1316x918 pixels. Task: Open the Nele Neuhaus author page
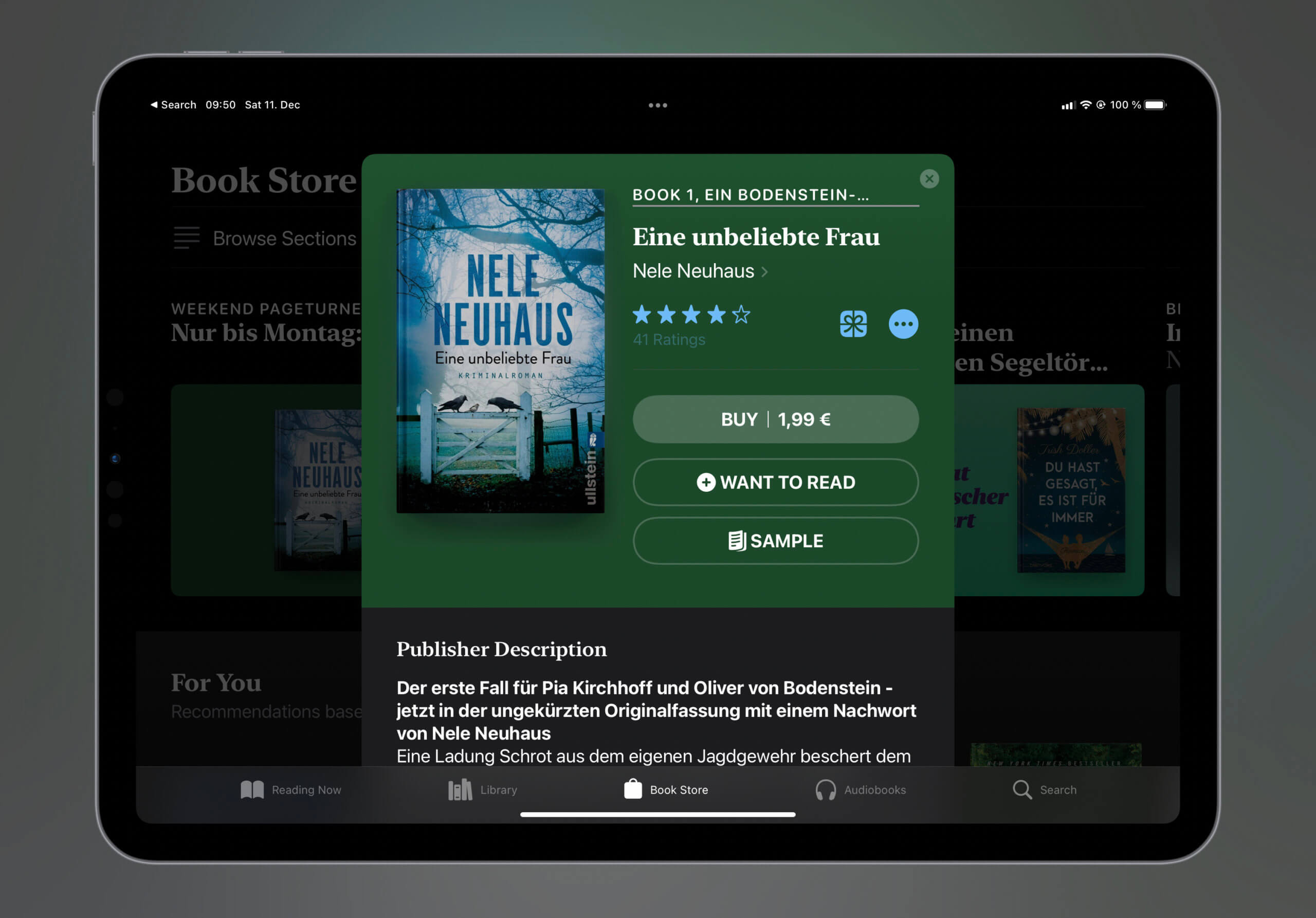pyautogui.click(x=700, y=270)
